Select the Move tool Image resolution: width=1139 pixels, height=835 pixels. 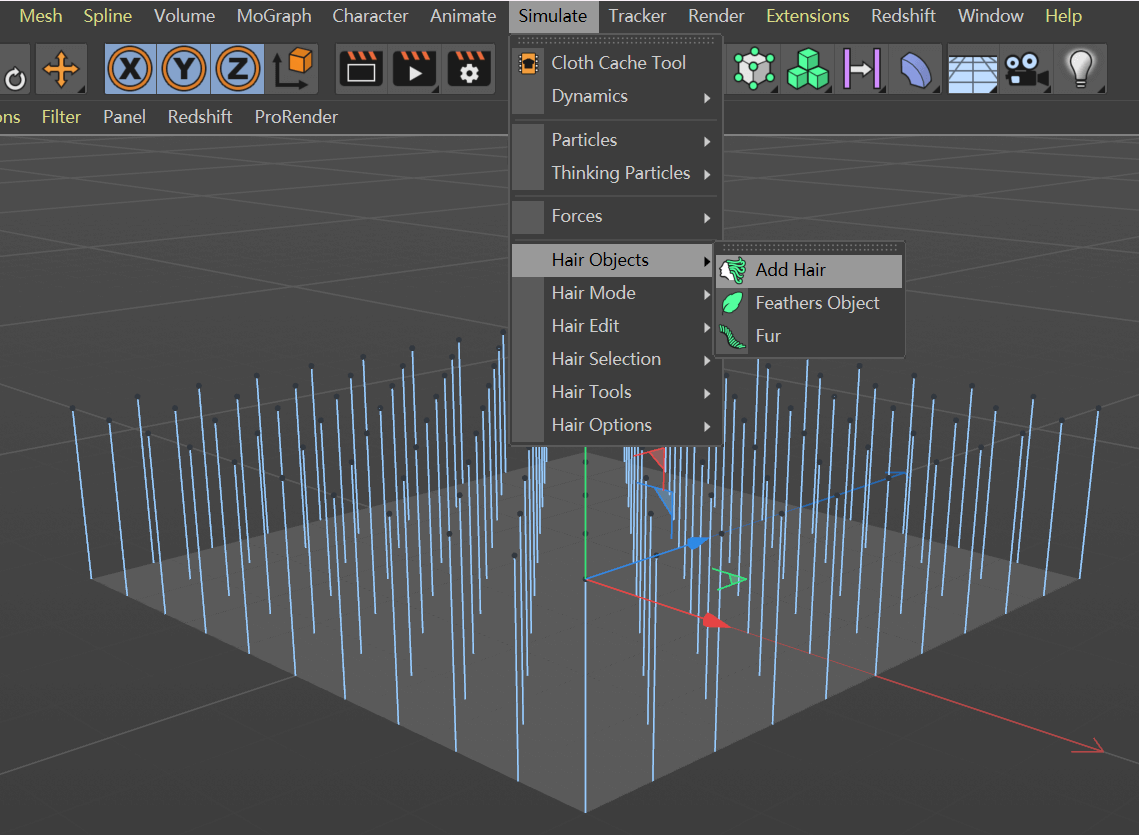click(61, 69)
